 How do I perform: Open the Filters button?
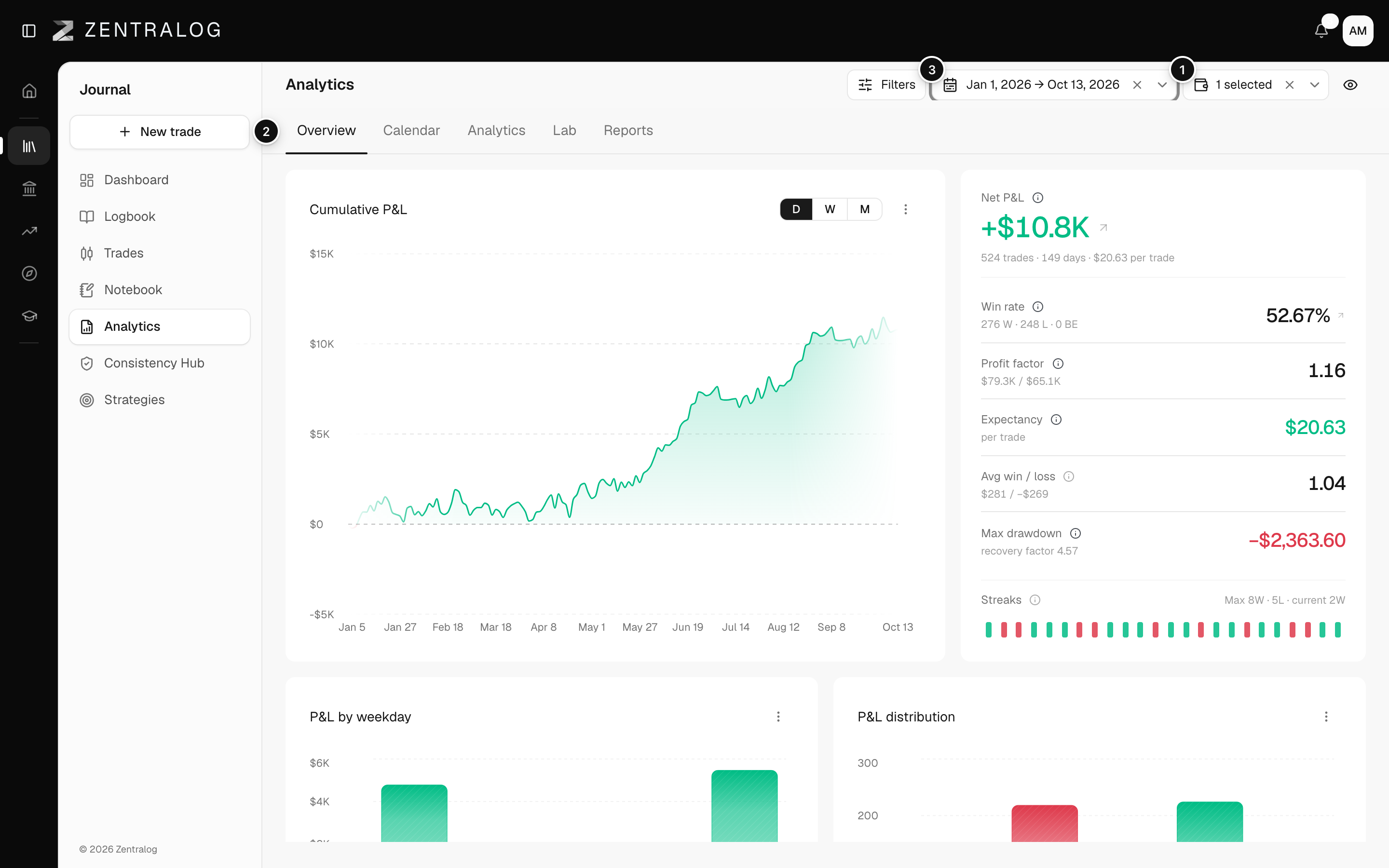tap(887, 85)
